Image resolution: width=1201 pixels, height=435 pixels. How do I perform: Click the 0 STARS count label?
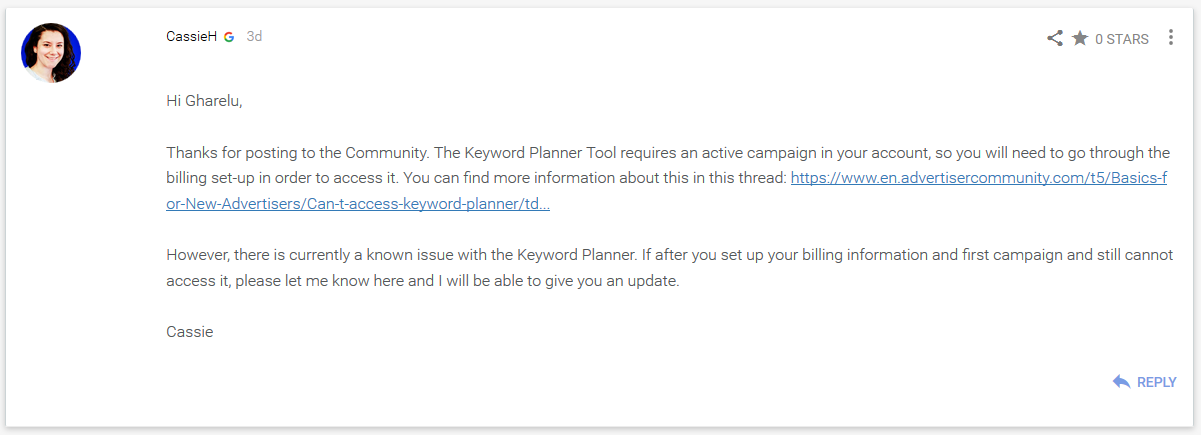coord(1122,39)
